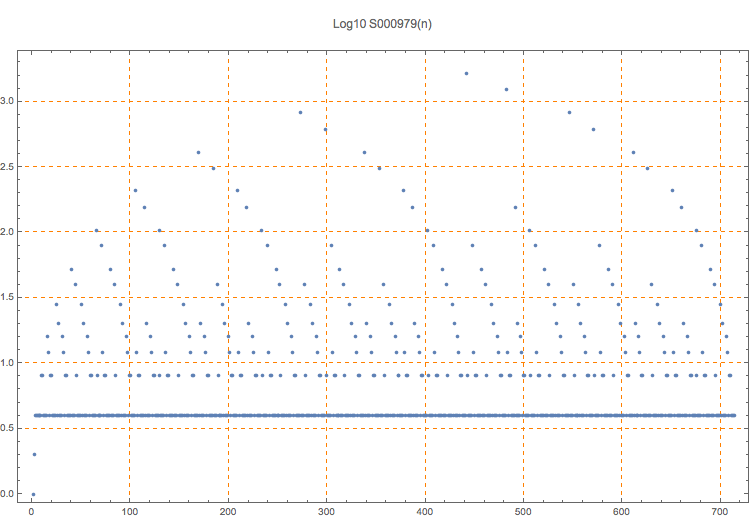Click the x-axis label "700"
Screen dimensions: 750x520
coord(720,512)
